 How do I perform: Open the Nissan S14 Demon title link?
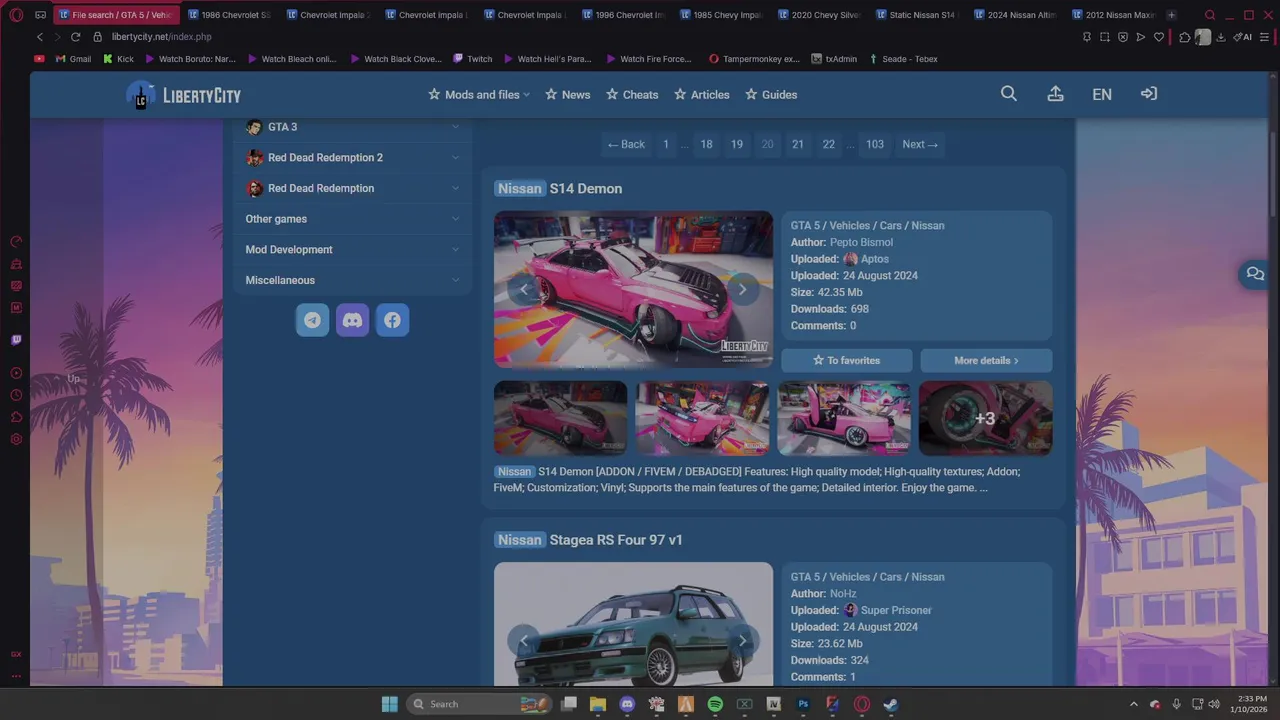pyautogui.click(x=558, y=188)
